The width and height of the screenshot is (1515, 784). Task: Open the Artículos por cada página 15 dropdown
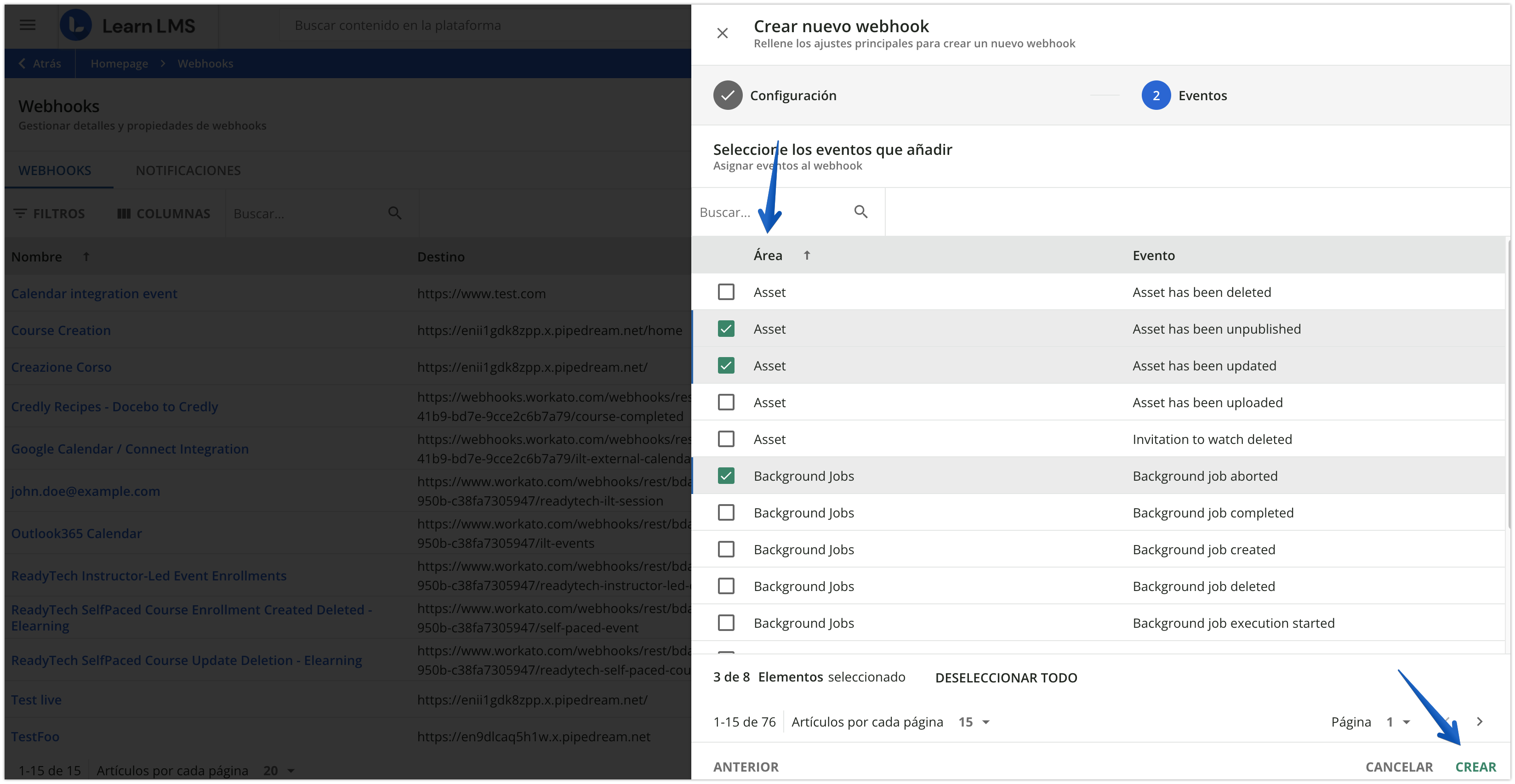[x=974, y=722]
